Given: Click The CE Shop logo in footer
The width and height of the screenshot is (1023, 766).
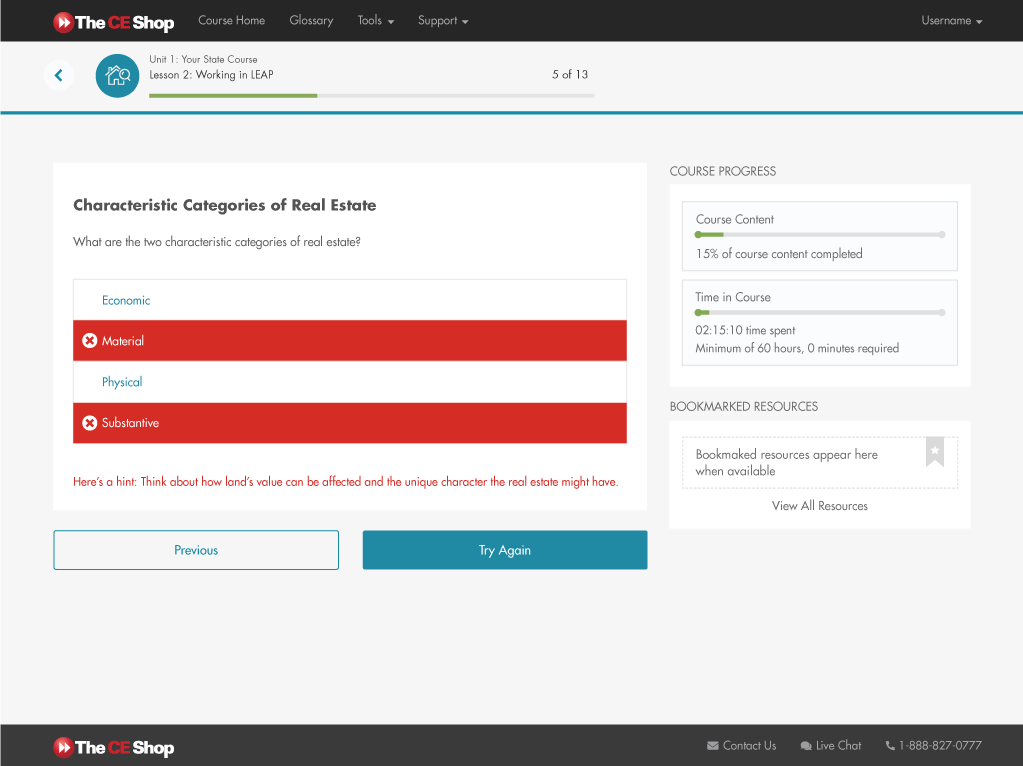Looking at the screenshot, I should (114, 747).
